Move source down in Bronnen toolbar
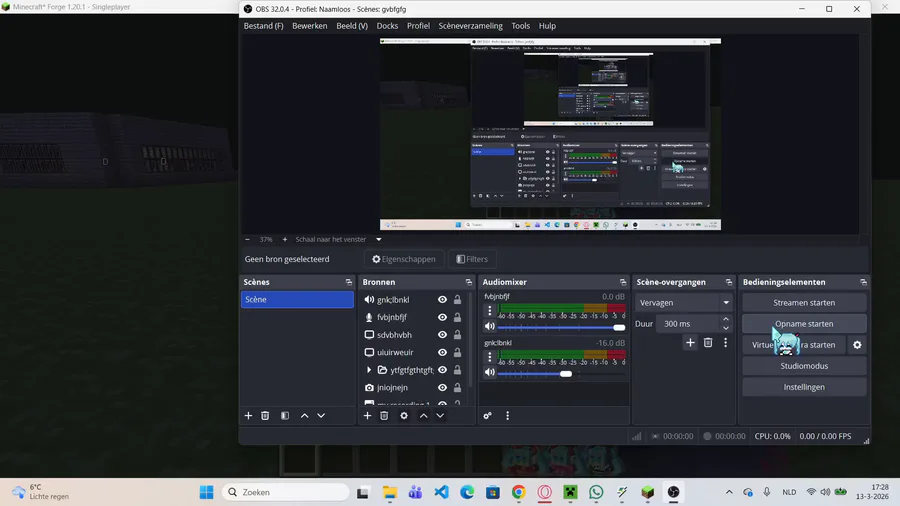The width and height of the screenshot is (900, 506). coord(440,415)
